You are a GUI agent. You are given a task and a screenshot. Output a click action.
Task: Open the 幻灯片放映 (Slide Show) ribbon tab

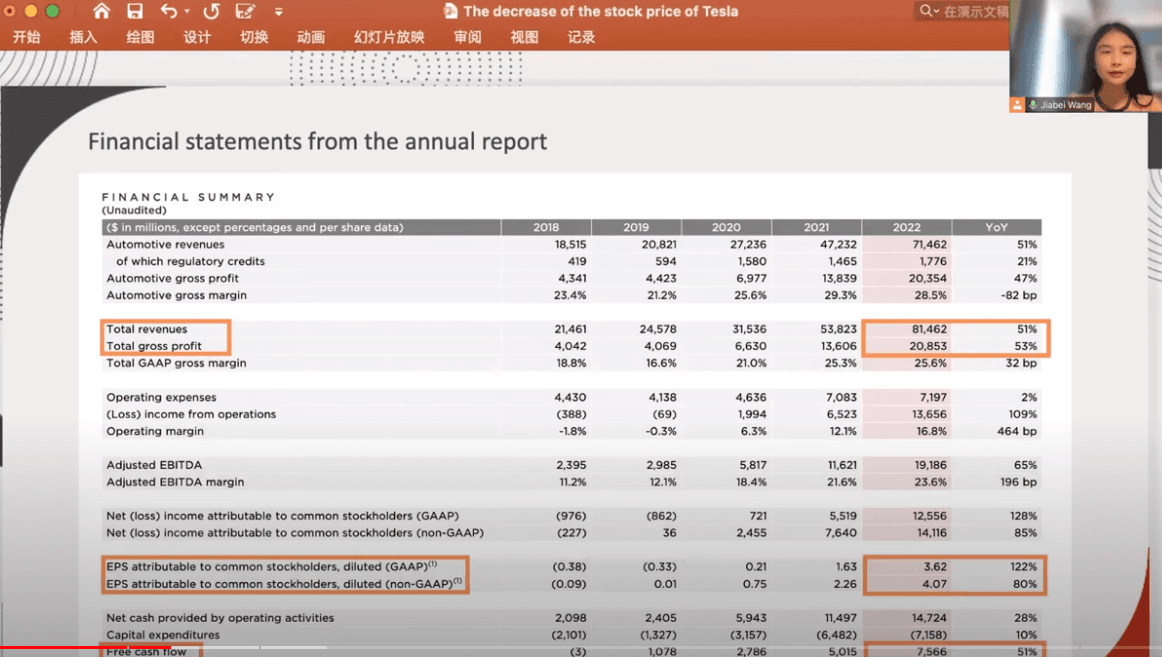[389, 37]
